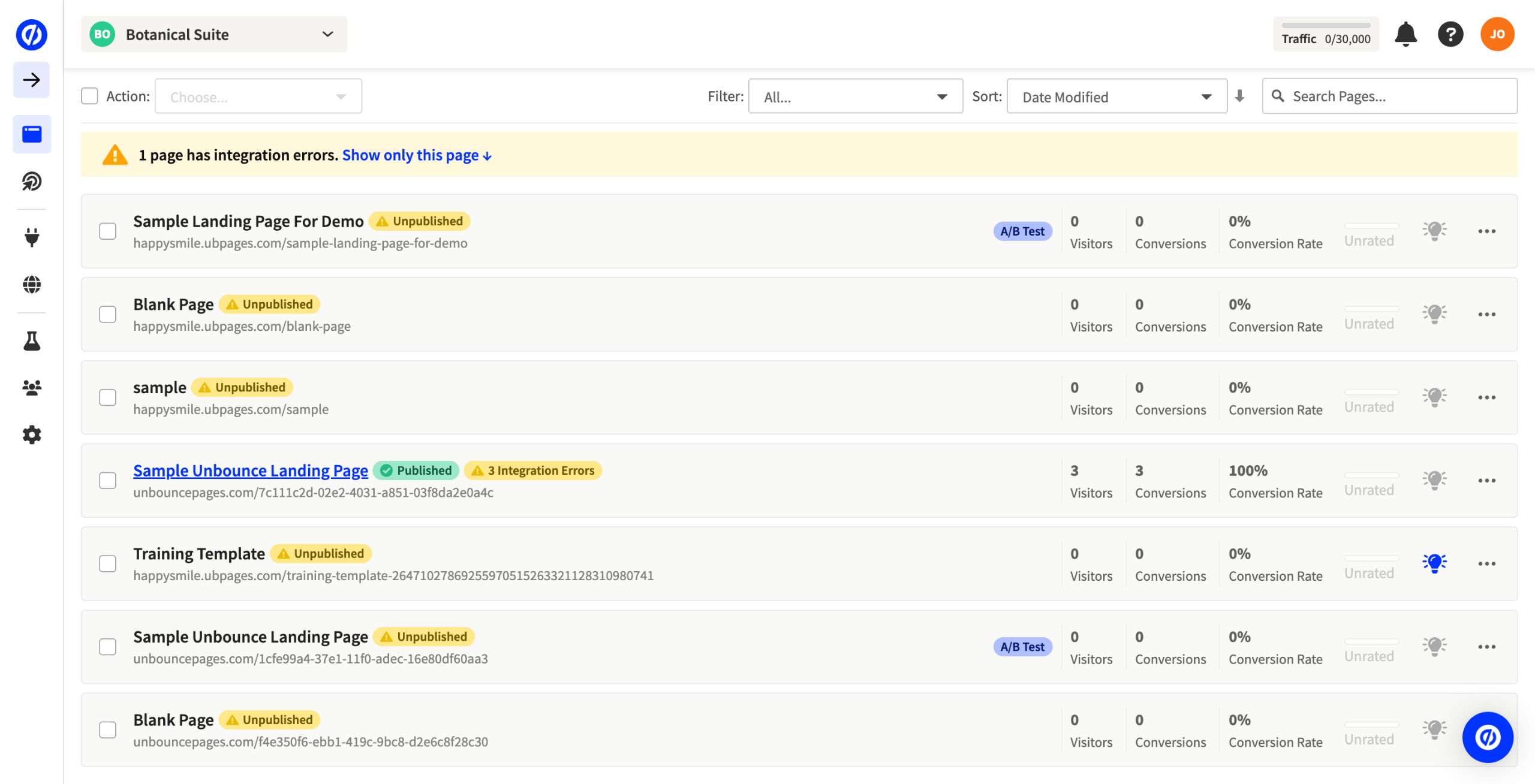Viewport: 1535px width, 784px height.
Task: Open the Pages icon in the sidebar
Action: coord(31,134)
